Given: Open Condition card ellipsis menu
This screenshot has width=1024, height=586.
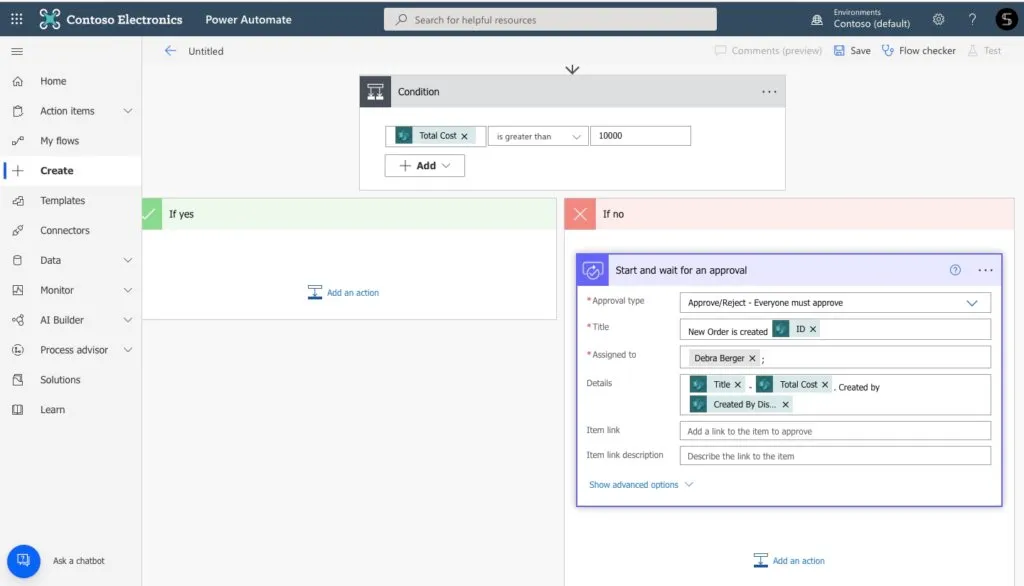Looking at the screenshot, I should point(769,91).
